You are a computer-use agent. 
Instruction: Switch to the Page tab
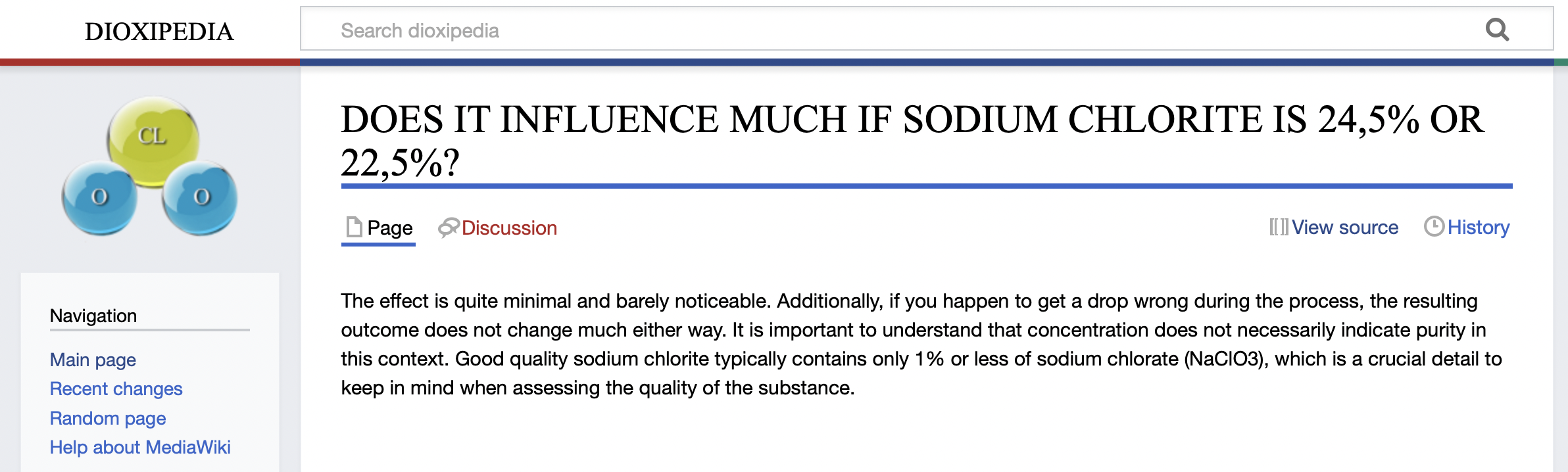click(x=391, y=228)
